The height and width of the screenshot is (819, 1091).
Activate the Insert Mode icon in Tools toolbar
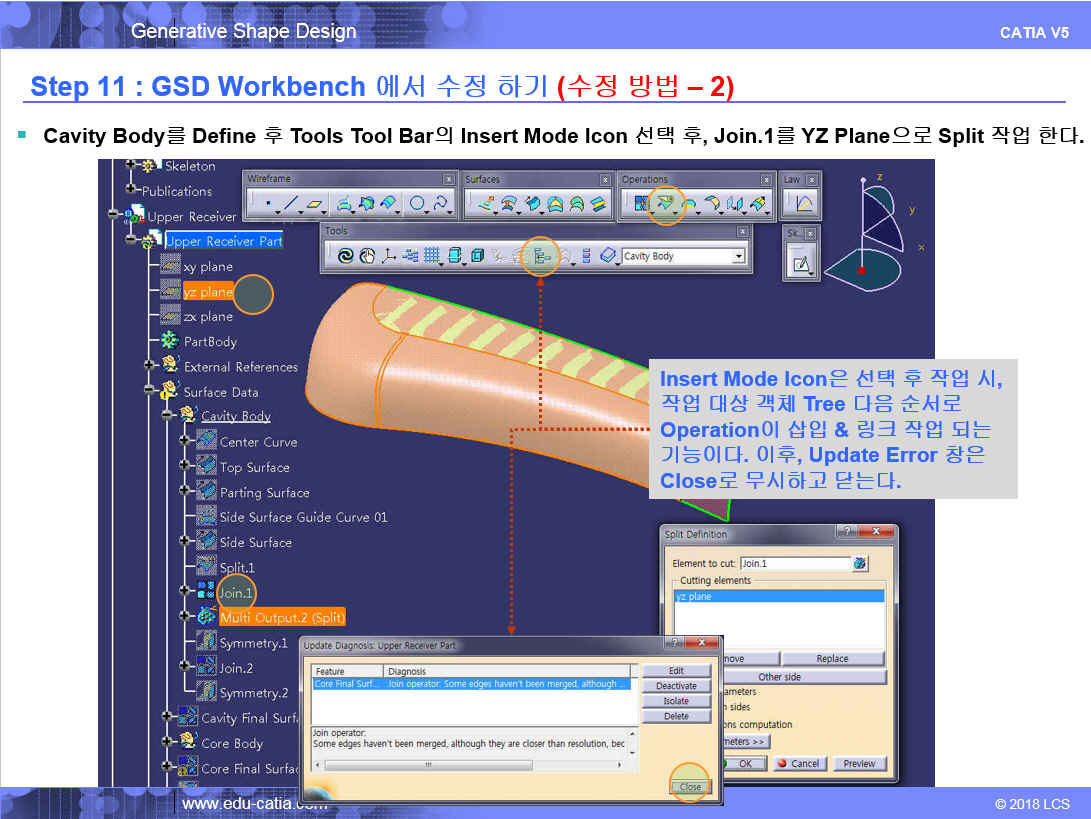coord(541,257)
